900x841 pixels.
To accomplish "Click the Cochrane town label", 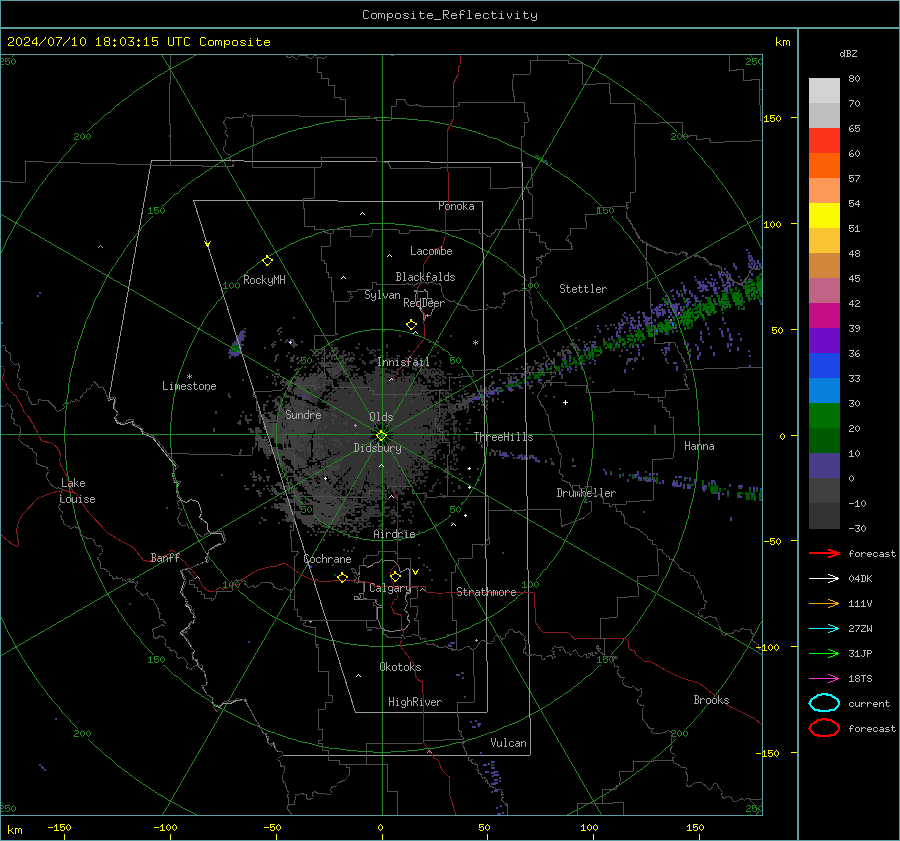I will [327, 559].
